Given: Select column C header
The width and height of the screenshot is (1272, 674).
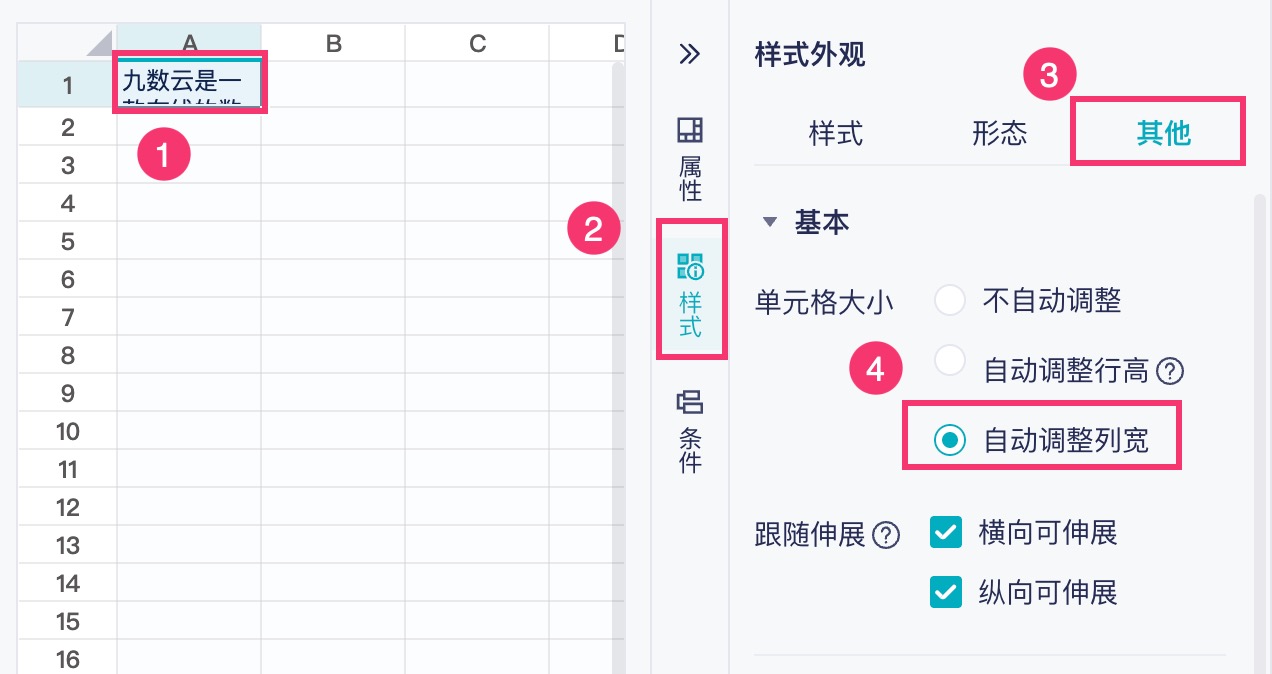Looking at the screenshot, I should click(x=477, y=43).
